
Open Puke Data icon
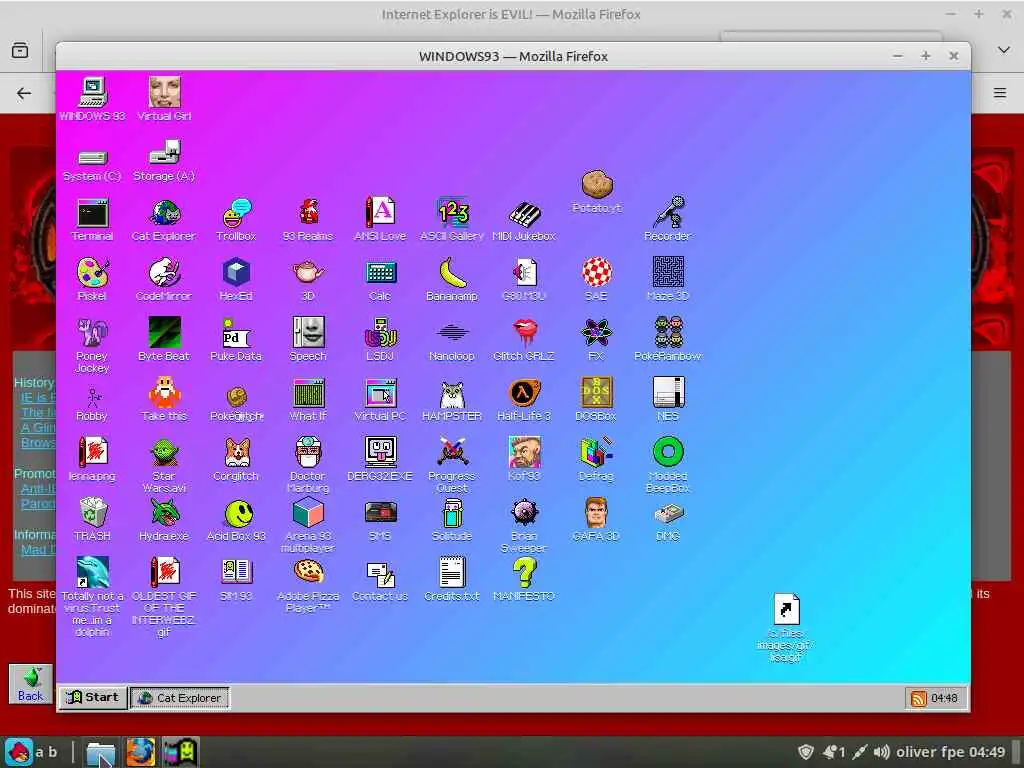point(236,333)
